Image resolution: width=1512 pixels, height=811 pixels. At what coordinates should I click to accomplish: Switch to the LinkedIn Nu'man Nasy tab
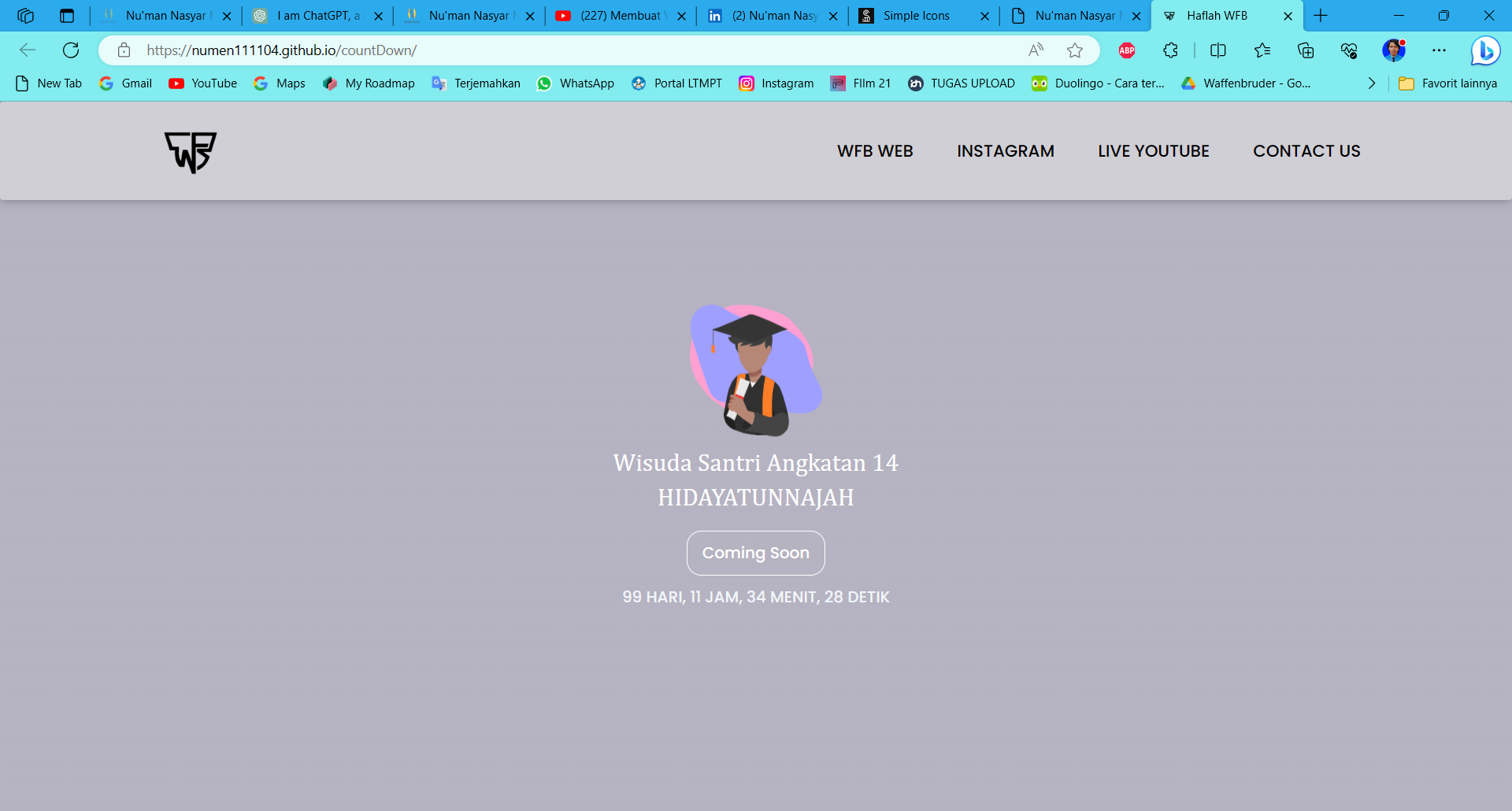[773, 16]
